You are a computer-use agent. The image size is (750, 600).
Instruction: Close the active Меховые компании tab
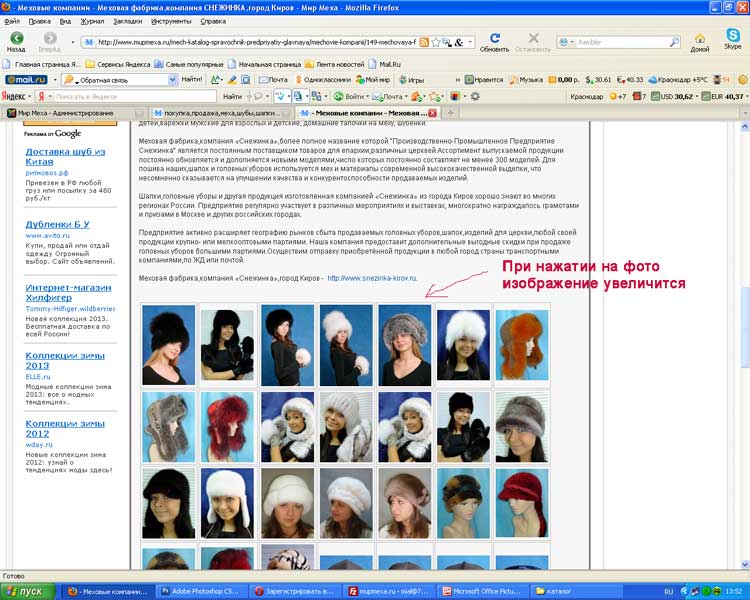pos(432,113)
